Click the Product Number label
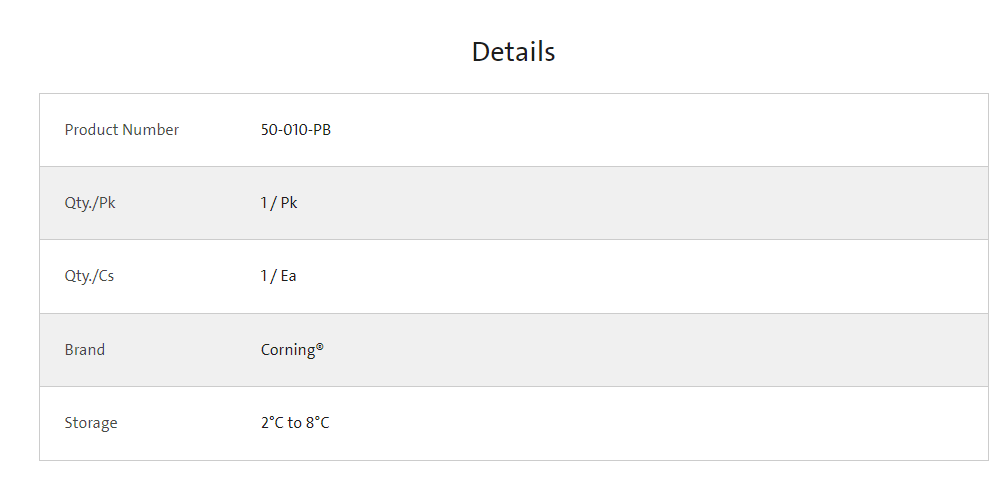The image size is (1008, 496). click(x=122, y=130)
